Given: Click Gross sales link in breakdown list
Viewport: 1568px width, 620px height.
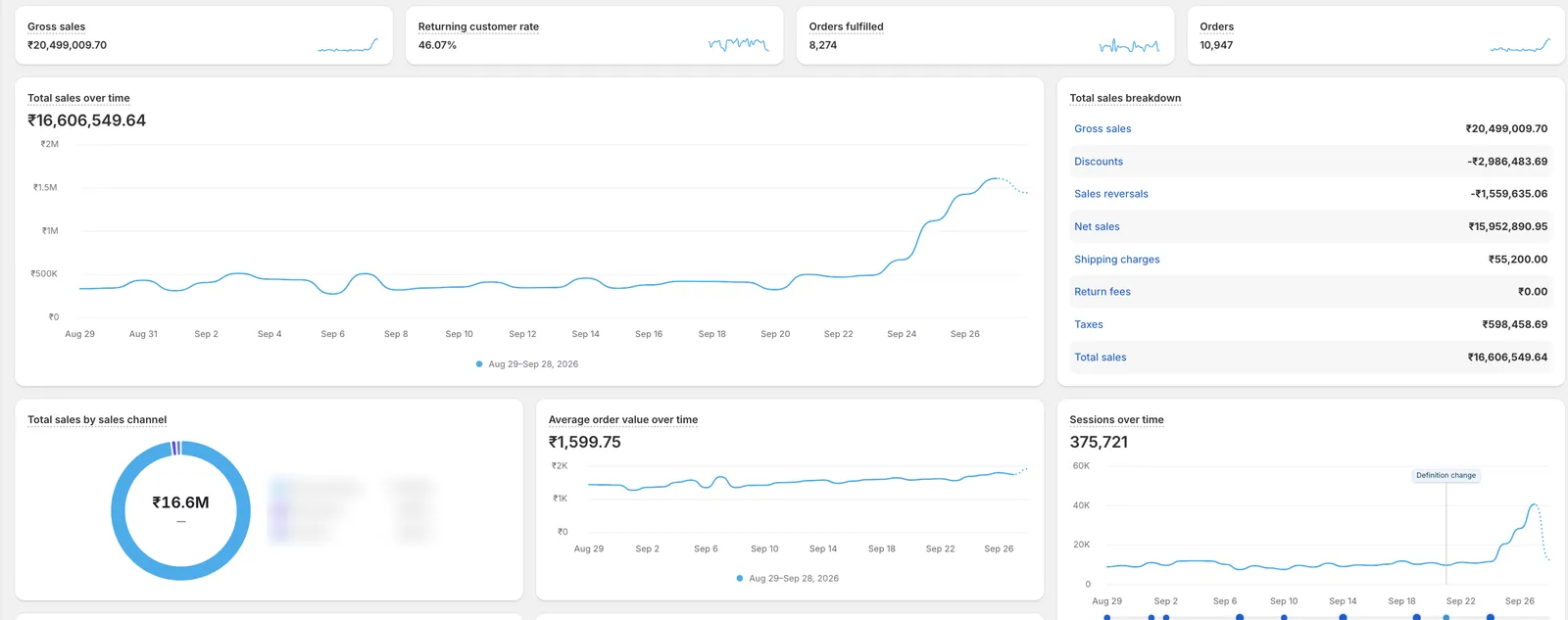Looking at the screenshot, I should tap(1102, 128).
